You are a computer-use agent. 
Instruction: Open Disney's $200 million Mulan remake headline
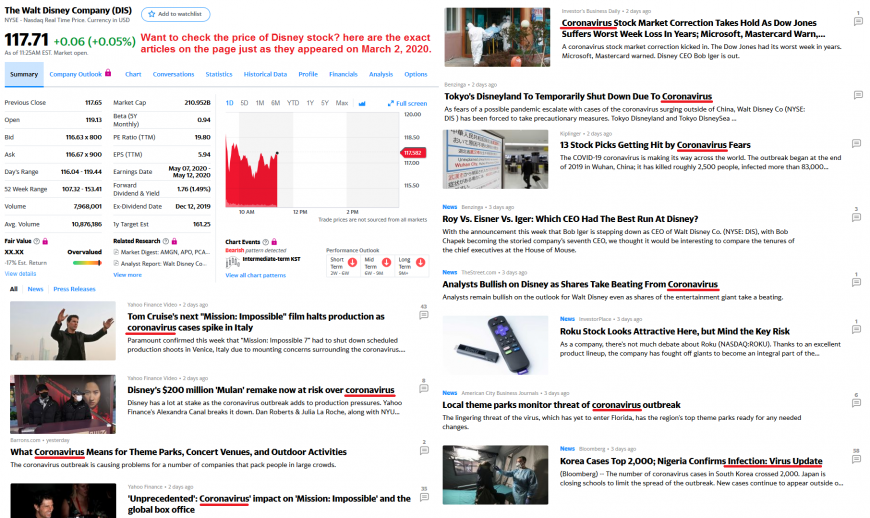[x=261, y=390]
